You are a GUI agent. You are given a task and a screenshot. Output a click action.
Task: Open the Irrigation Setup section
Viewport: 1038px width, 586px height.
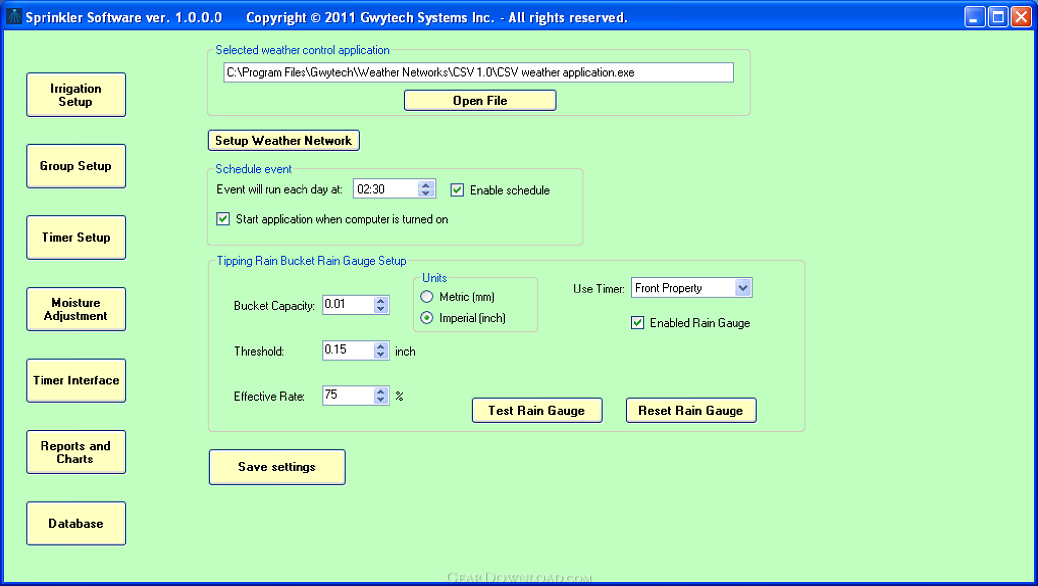[76, 95]
